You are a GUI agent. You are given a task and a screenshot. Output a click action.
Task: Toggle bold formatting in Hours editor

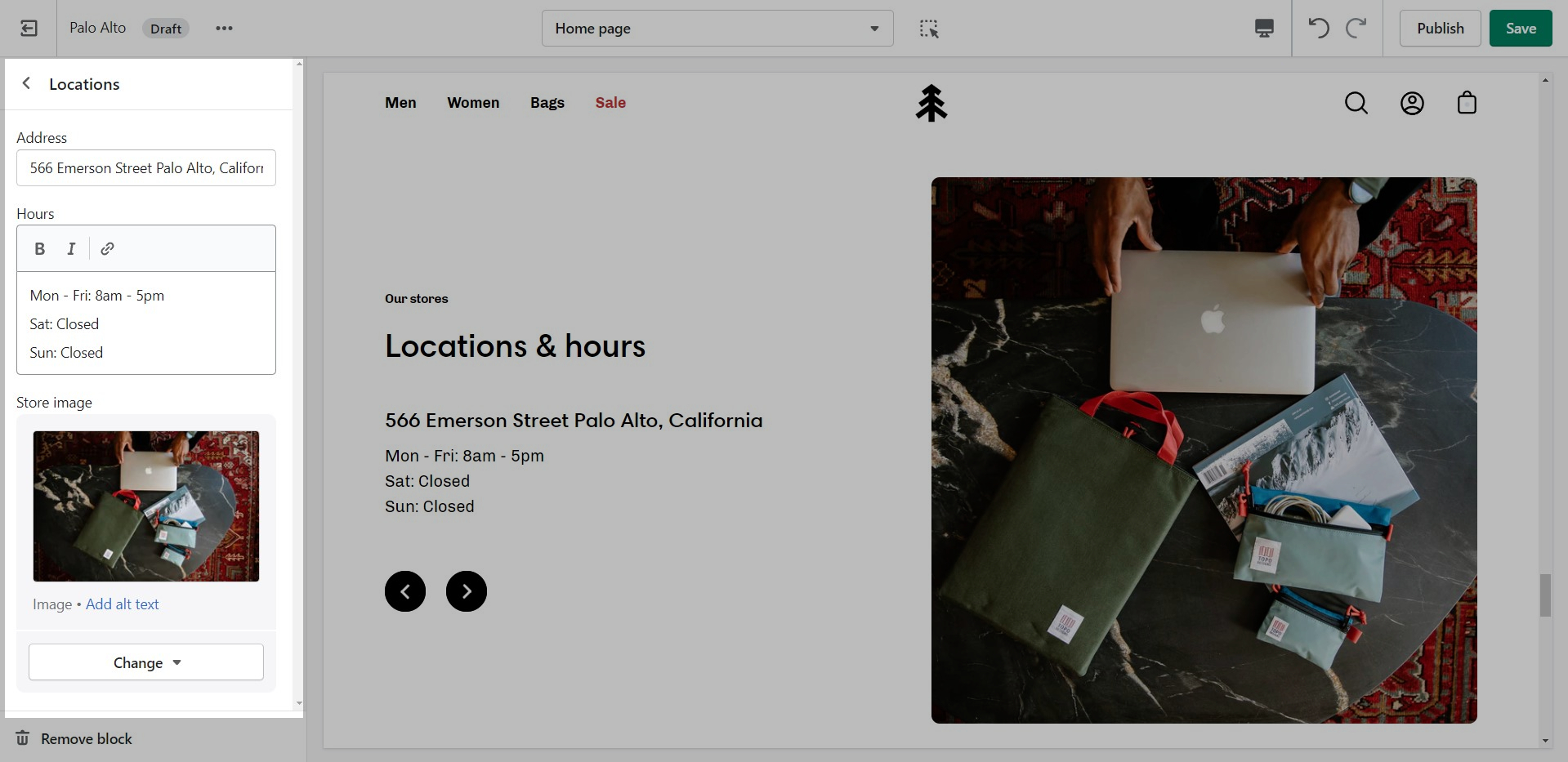[39, 249]
